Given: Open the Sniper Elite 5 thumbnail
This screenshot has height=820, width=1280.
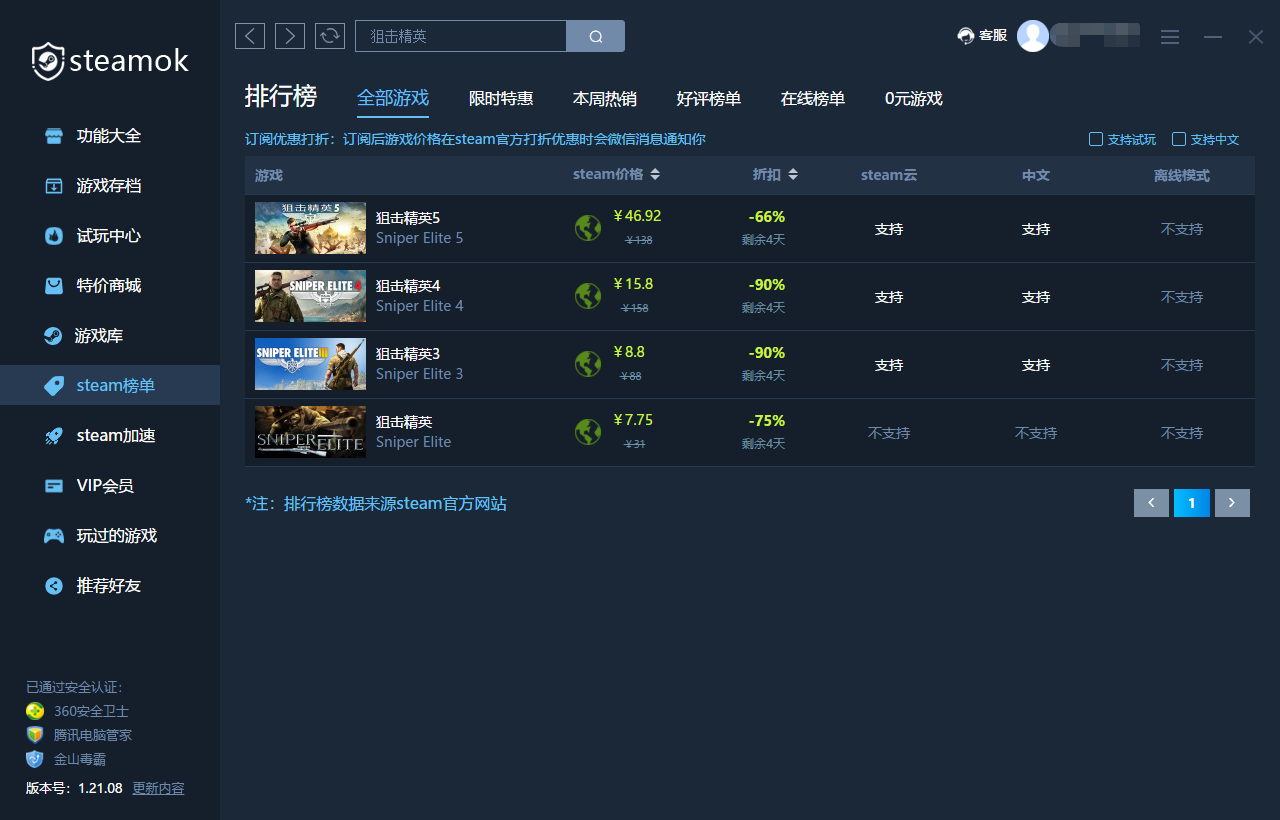Looking at the screenshot, I should click(310, 228).
